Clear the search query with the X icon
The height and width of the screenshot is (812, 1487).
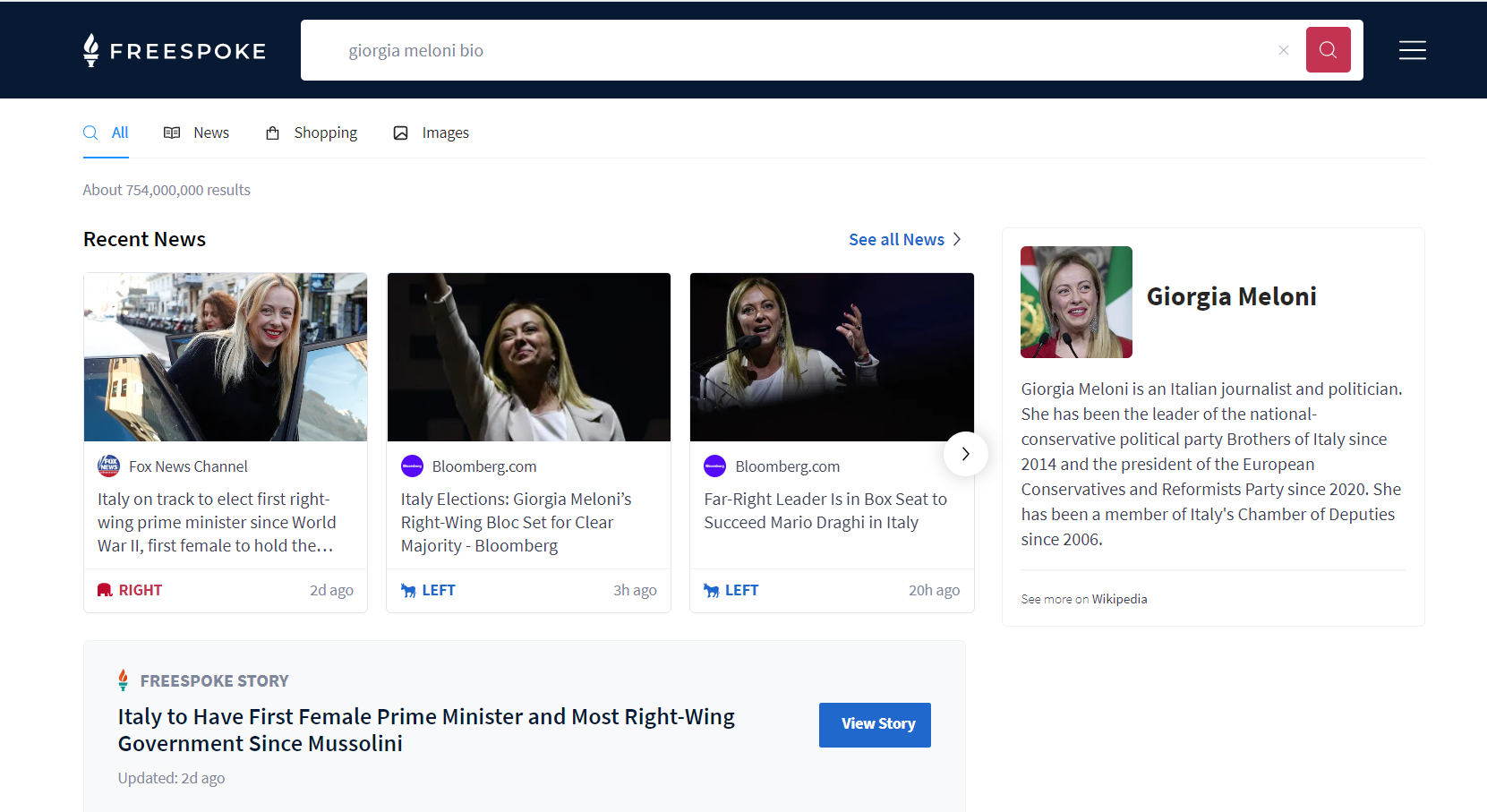(x=1283, y=50)
